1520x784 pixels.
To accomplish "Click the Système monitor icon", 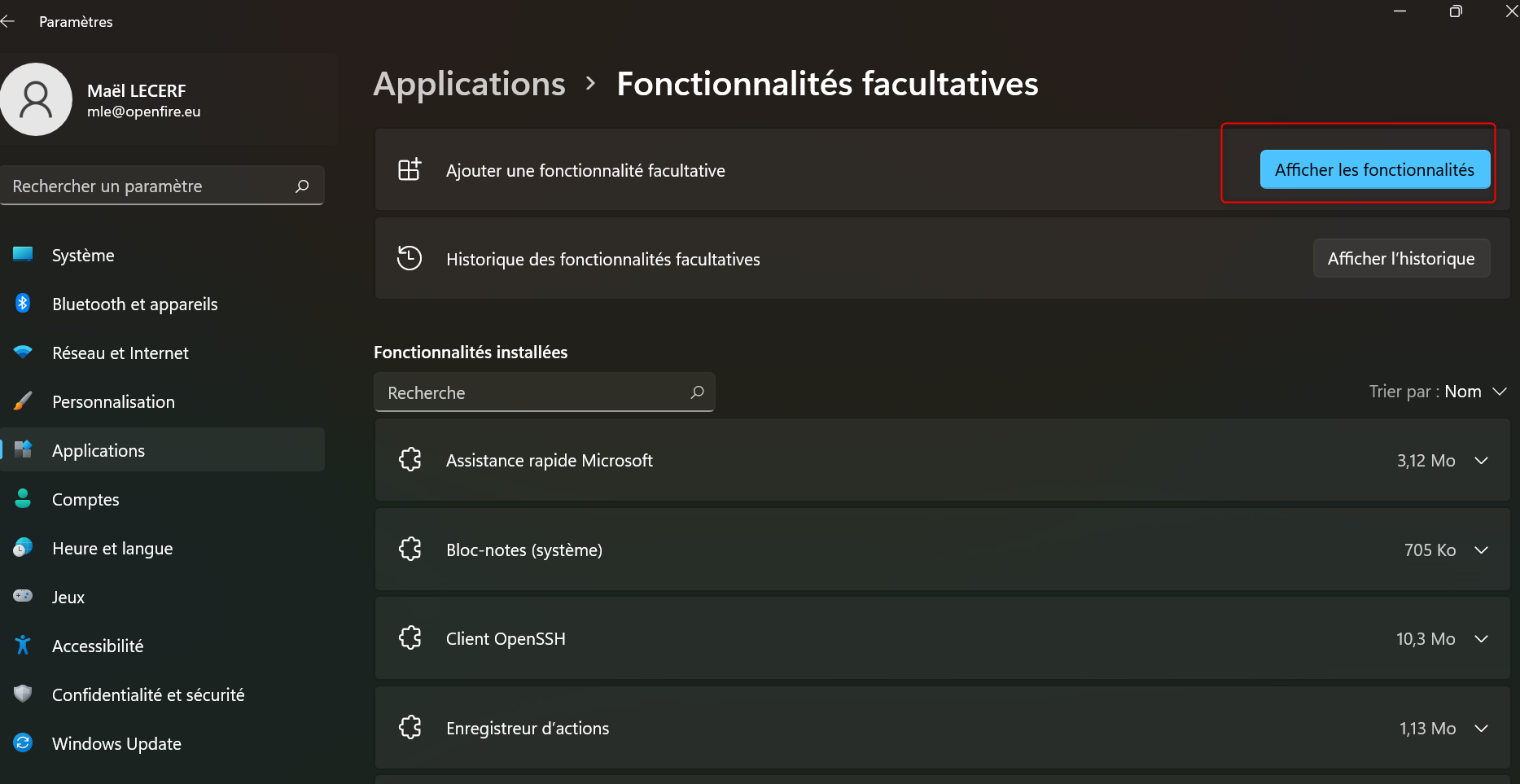I will coord(23,255).
